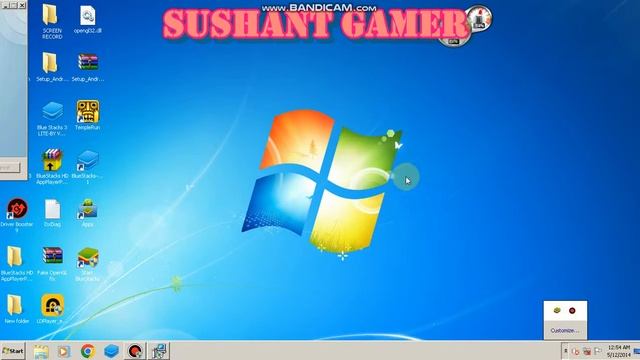Open the Action Center flag icon

598,351
